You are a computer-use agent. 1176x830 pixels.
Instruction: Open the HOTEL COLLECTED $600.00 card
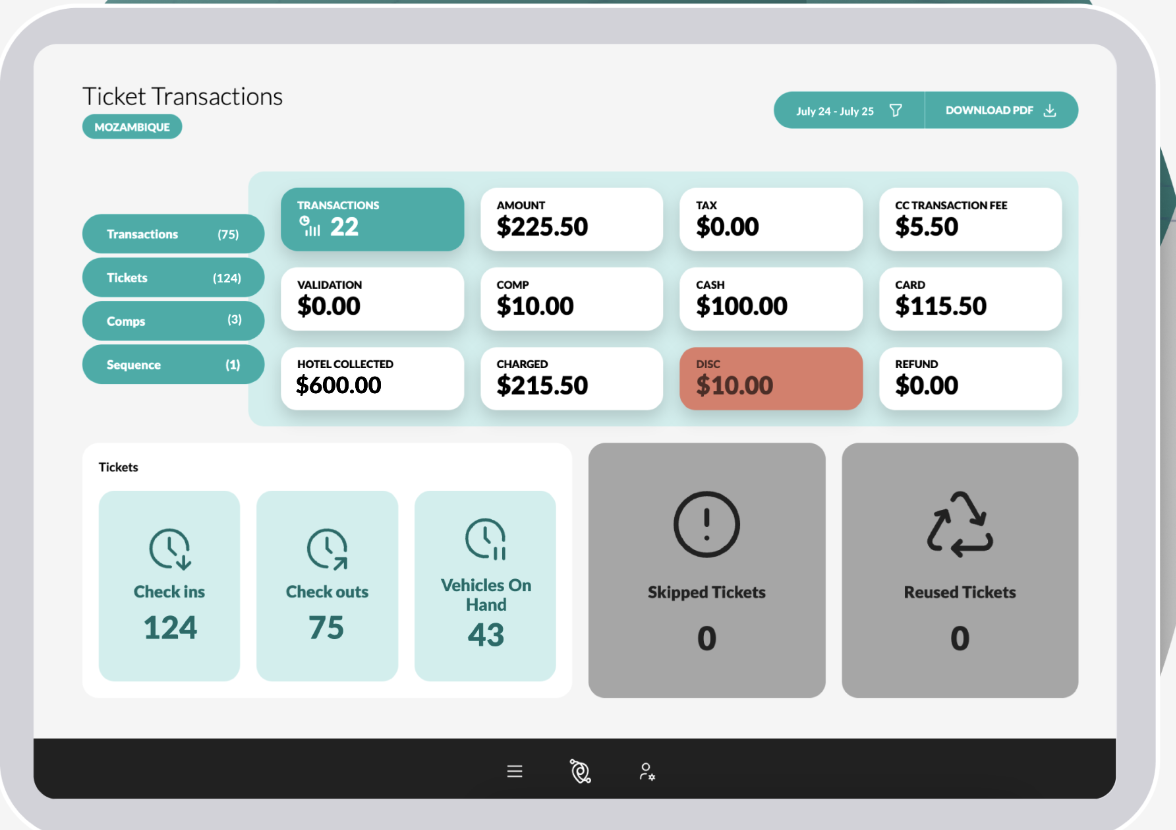tap(373, 379)
